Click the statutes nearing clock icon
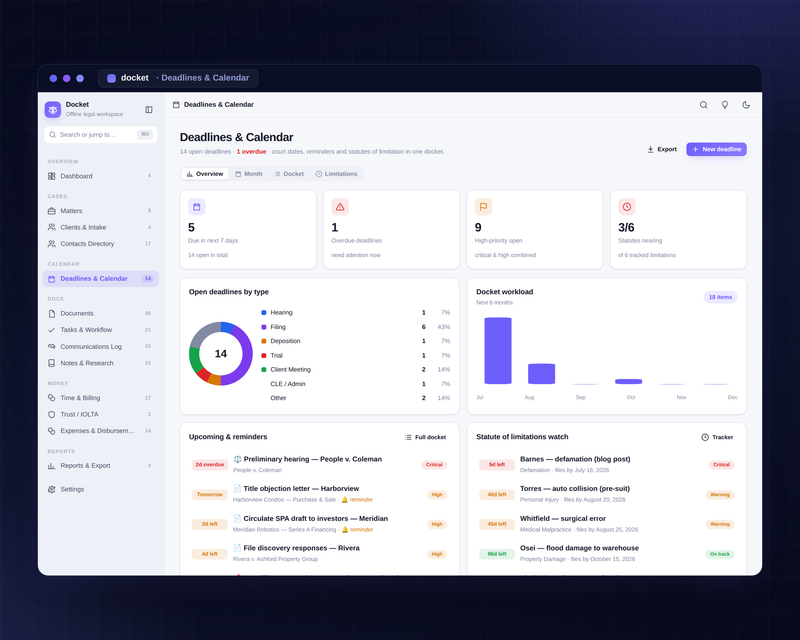This screenshot has height=640, width=800. point(627,207)
